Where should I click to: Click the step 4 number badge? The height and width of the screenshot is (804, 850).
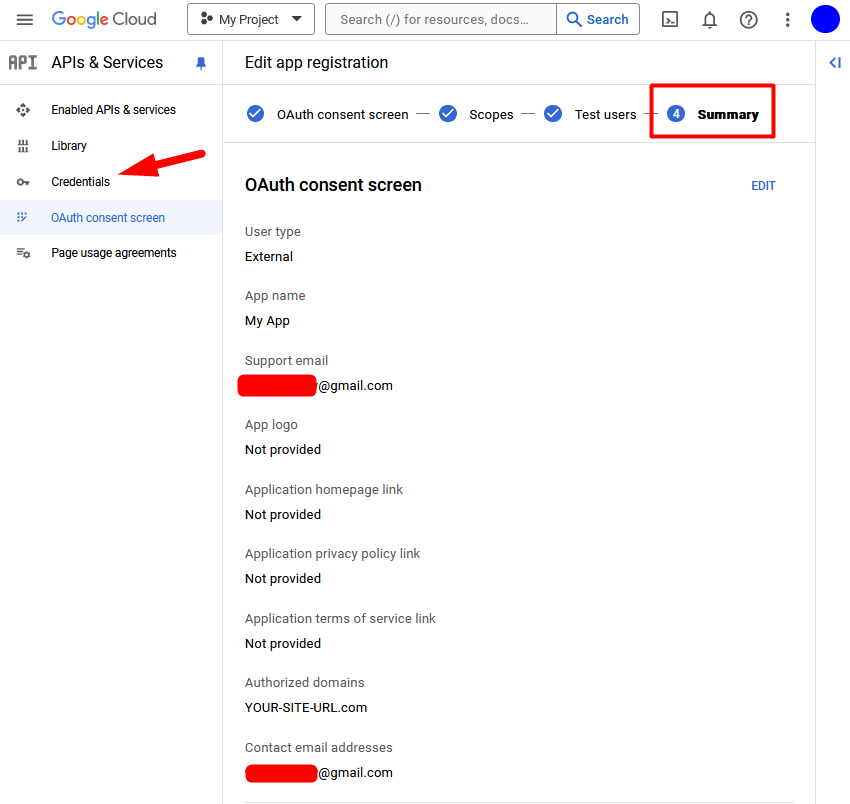coord(676,114)
